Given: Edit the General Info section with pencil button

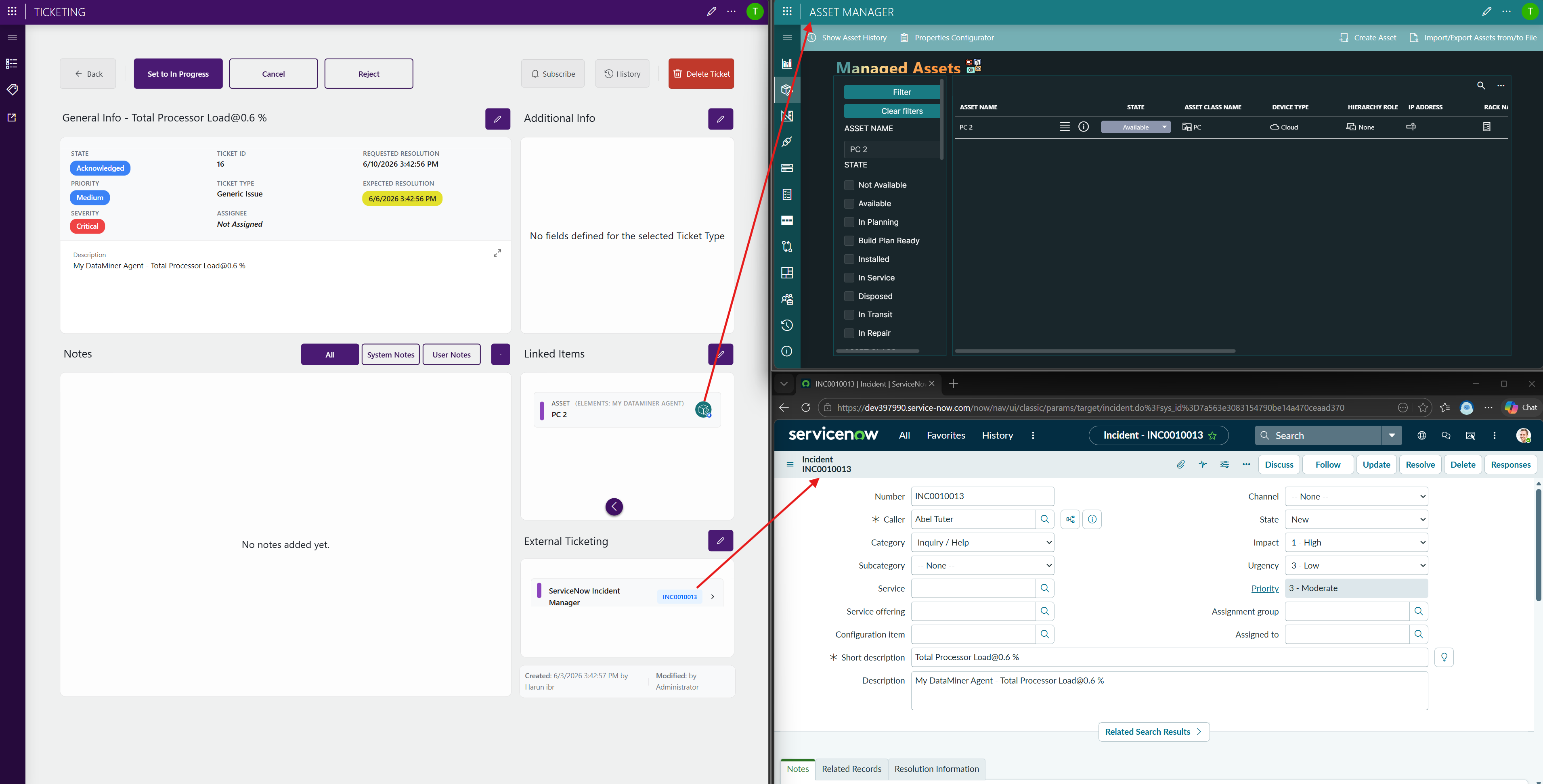Looking at the screenshot, I should (497, 119).
